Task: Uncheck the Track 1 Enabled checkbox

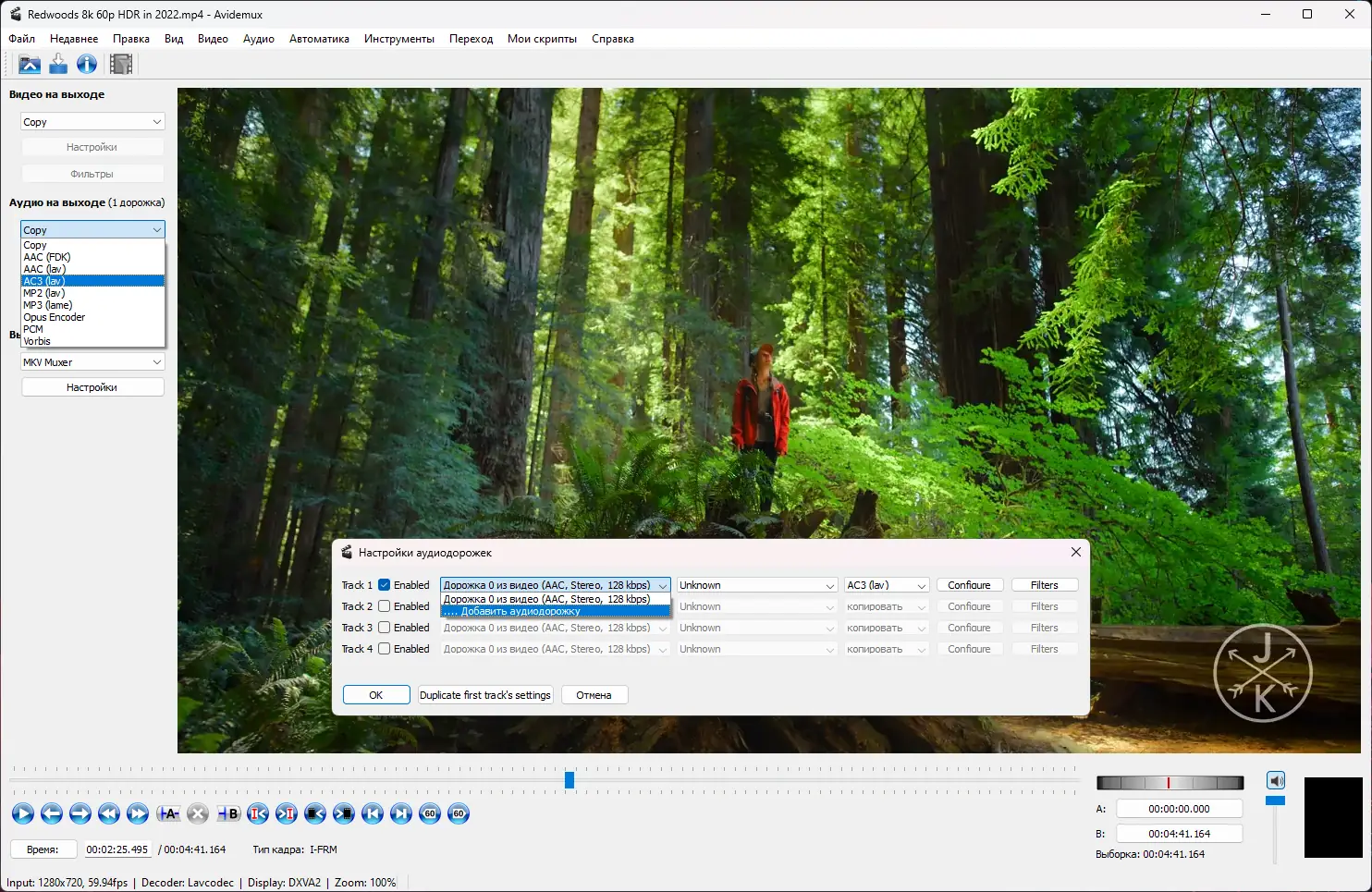Action: click(x=385, y=585)
